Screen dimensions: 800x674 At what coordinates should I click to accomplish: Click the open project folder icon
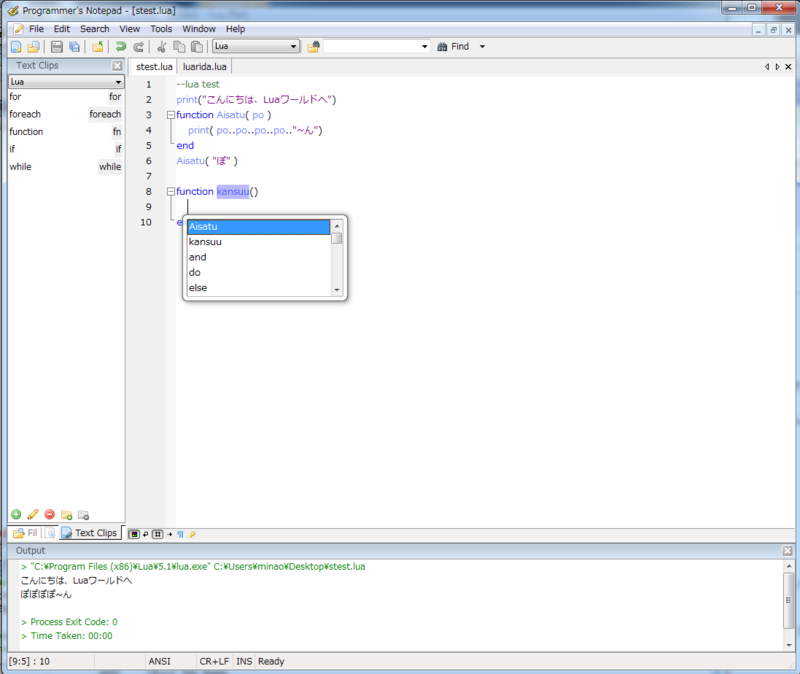click(97, 47)
